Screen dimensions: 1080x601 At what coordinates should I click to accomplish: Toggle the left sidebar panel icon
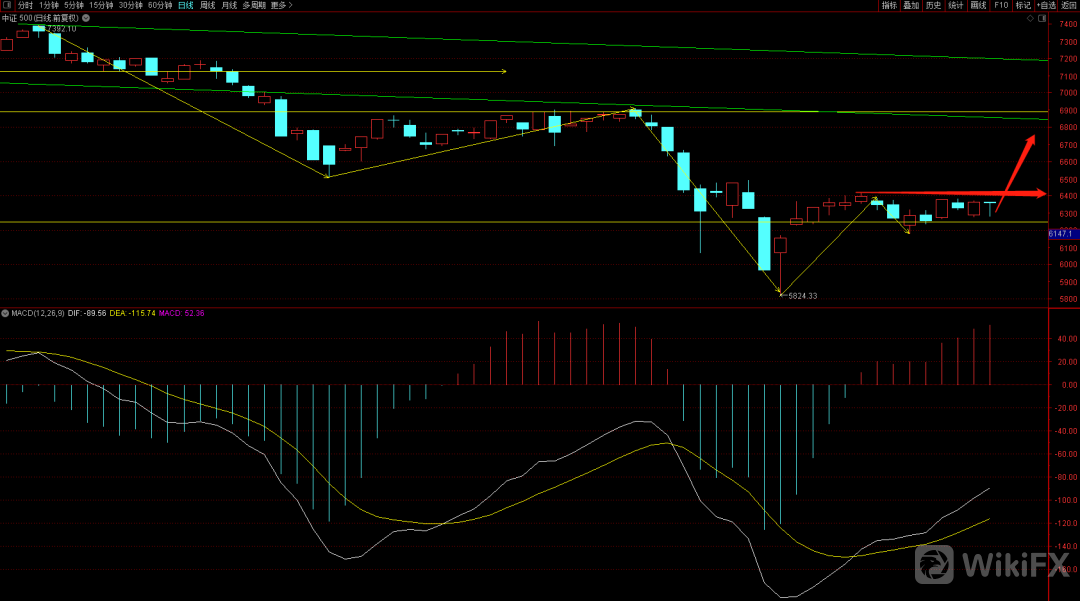coord(8,5)
